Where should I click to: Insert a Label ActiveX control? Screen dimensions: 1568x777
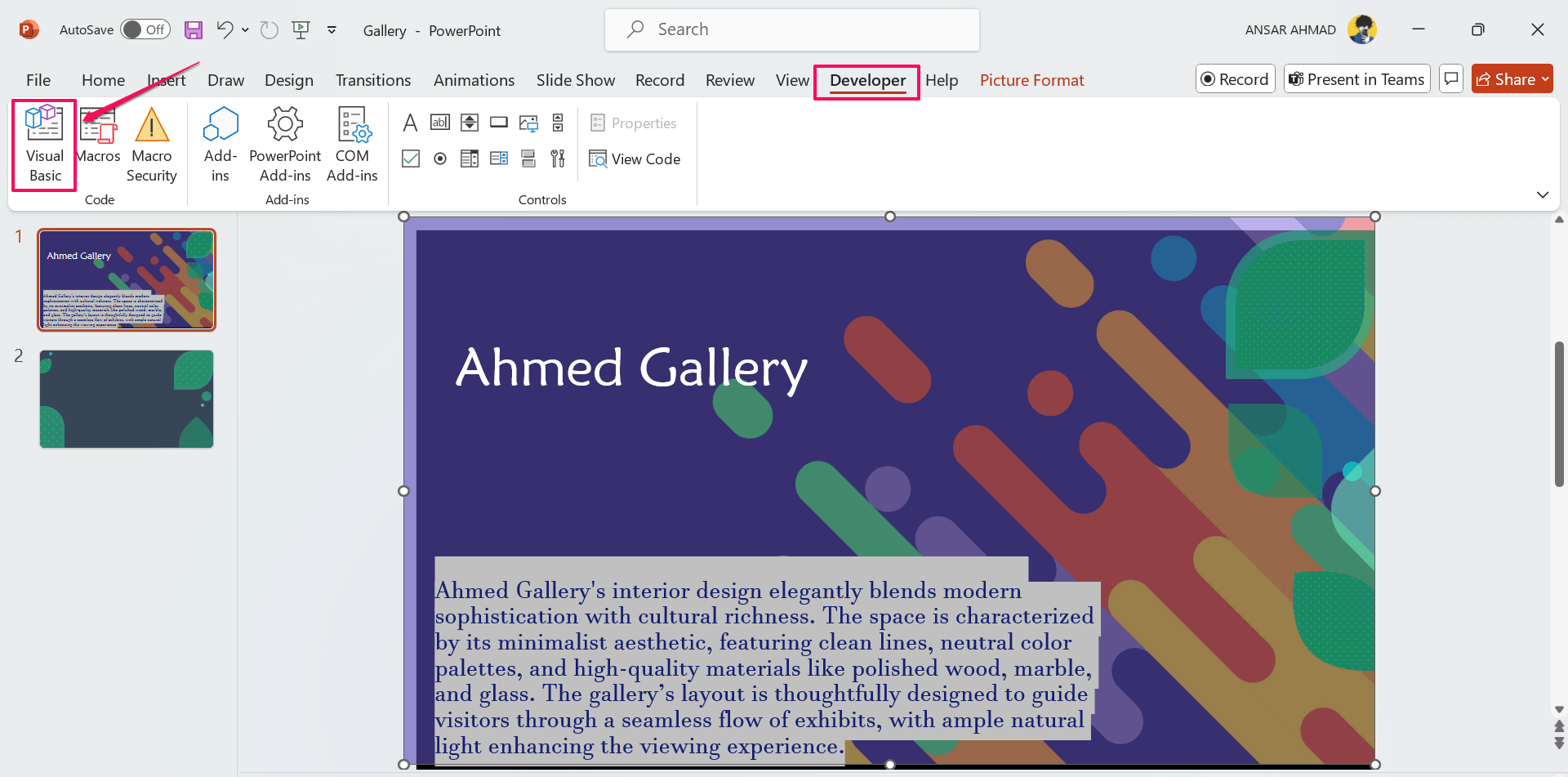[x=411, y=123]
